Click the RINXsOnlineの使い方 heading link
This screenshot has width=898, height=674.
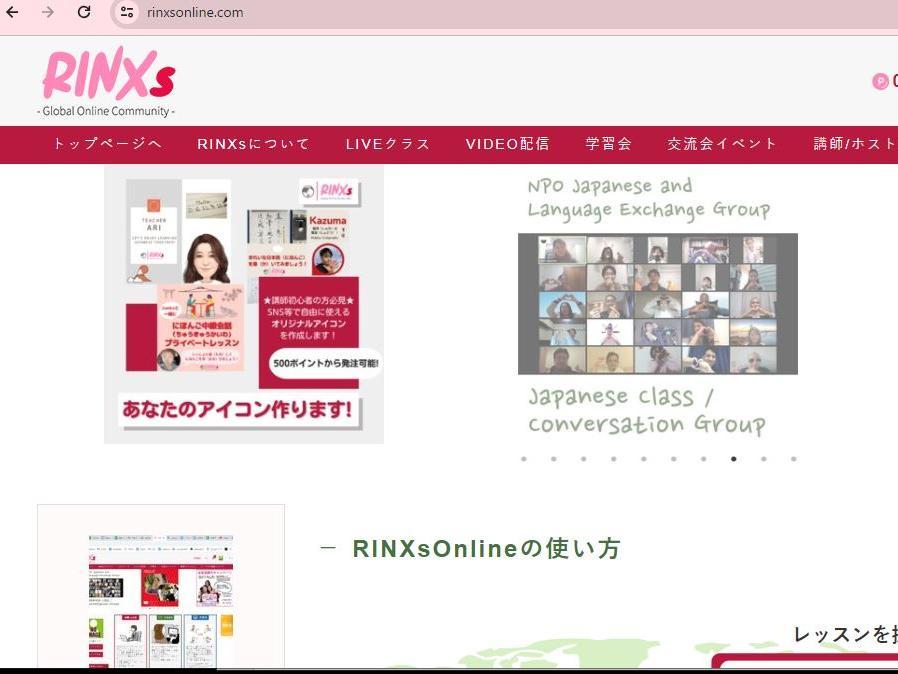(486, 548)
